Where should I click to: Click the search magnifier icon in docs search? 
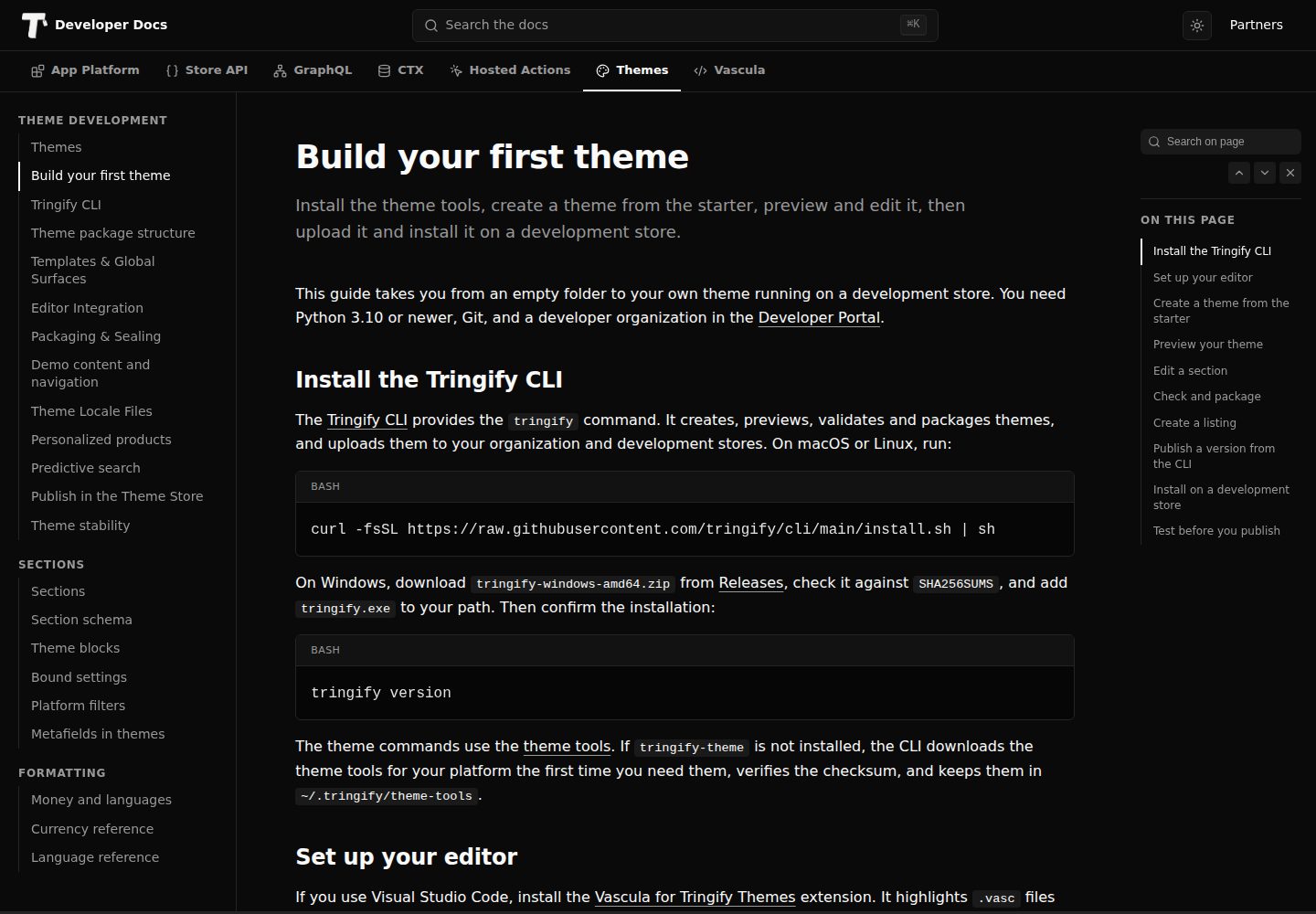431,26
